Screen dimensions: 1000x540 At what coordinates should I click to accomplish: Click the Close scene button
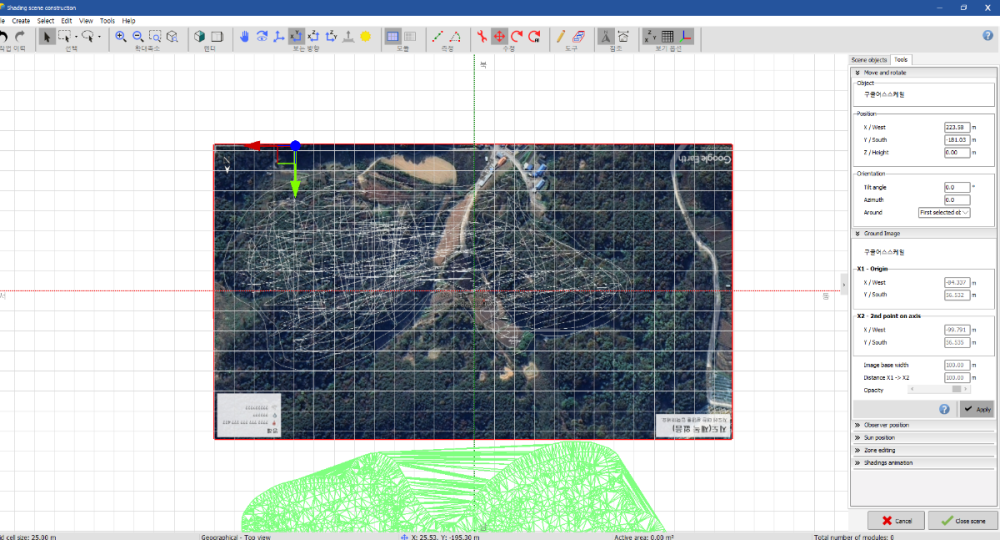pos(963,521)
